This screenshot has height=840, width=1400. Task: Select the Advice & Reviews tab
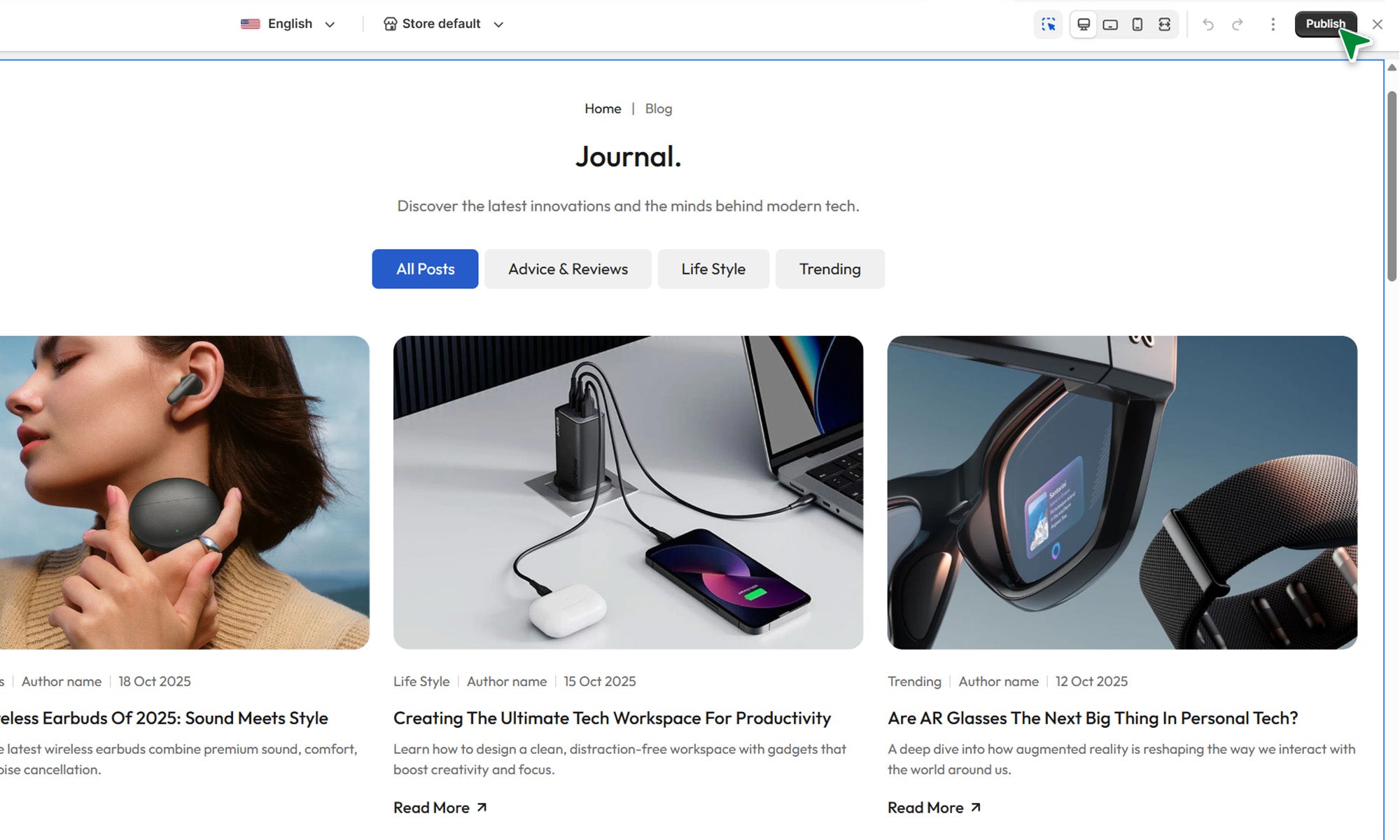[x=568, y=269]
